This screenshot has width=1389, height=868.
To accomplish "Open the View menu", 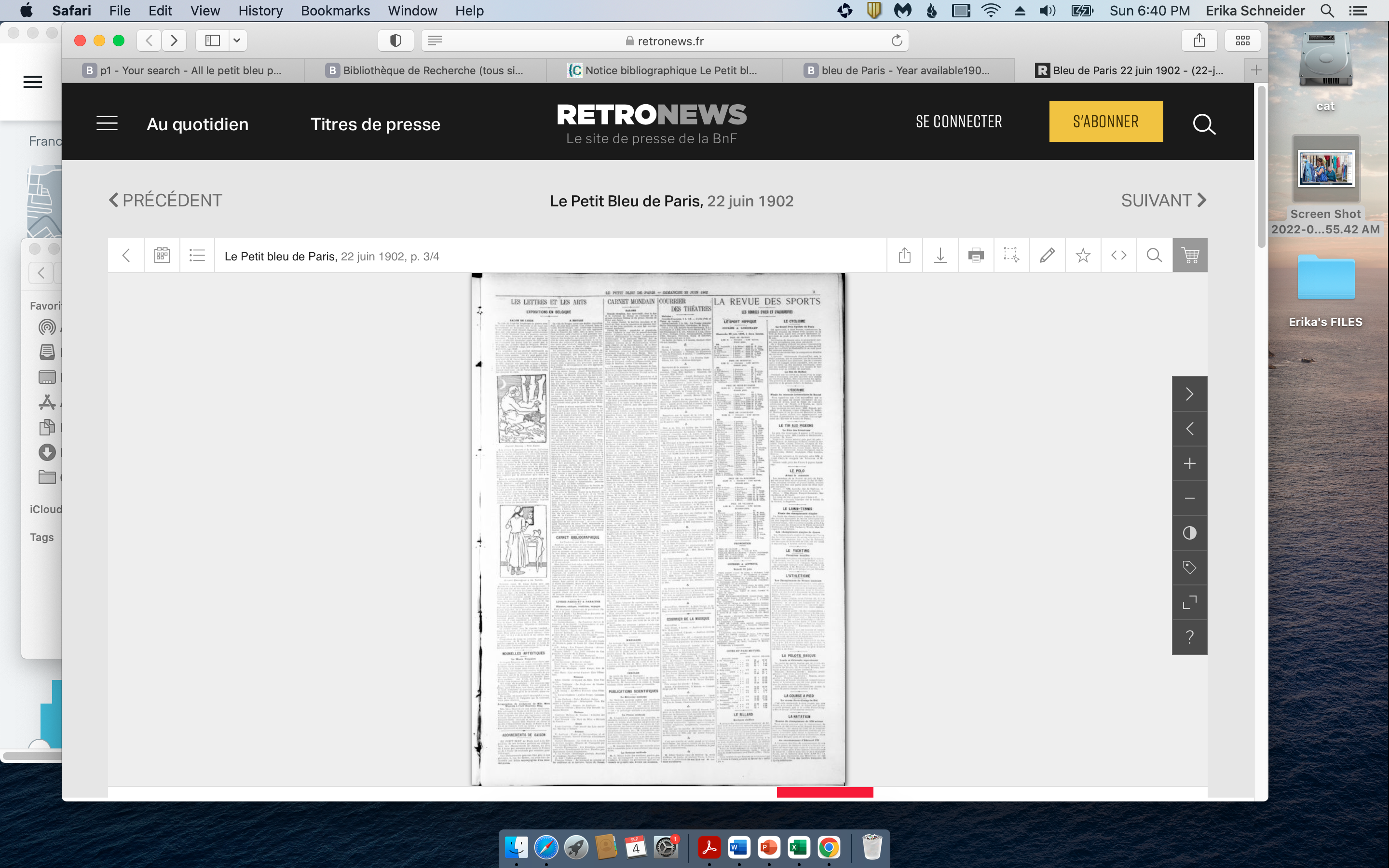I will click(x=205, y=10).
